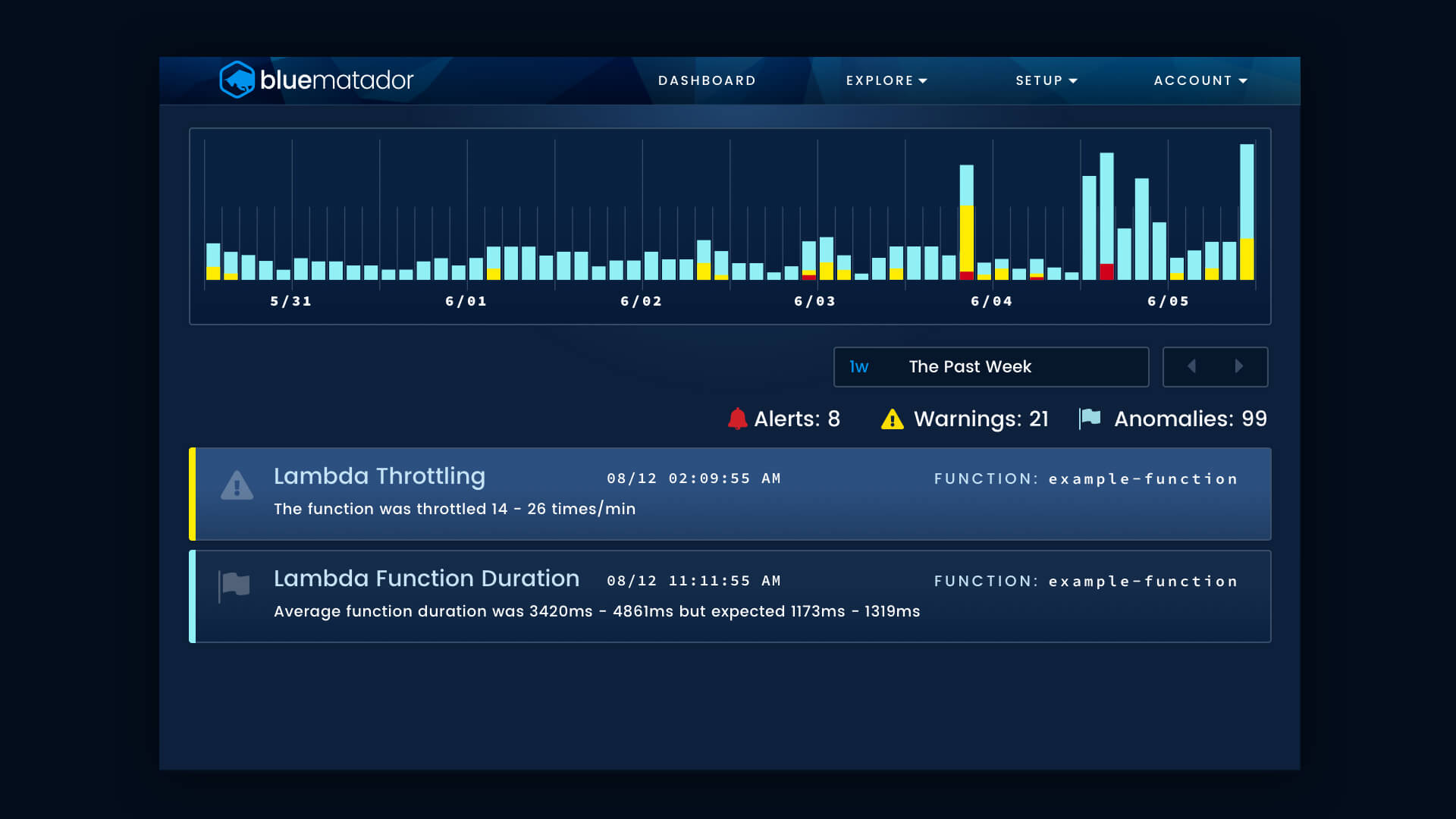Click the Anomalies flag icon
Viewport: 1456px width, 819px height.
(1090, 418)
